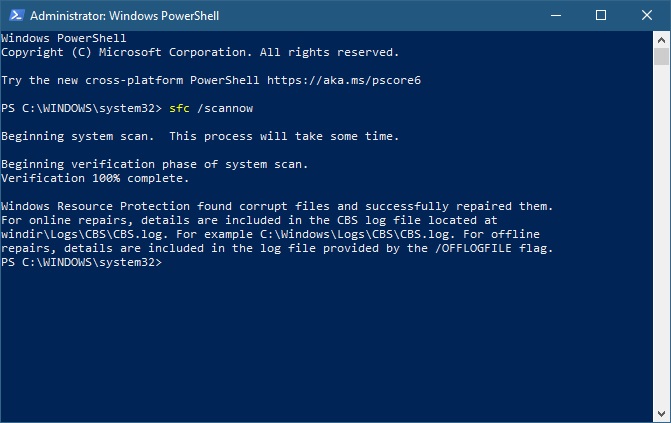The height and width of the screenshot is (423, 671).
Task: Click the last PS C:\WINDOWS\system32> prompt
Action: [81, 262]
